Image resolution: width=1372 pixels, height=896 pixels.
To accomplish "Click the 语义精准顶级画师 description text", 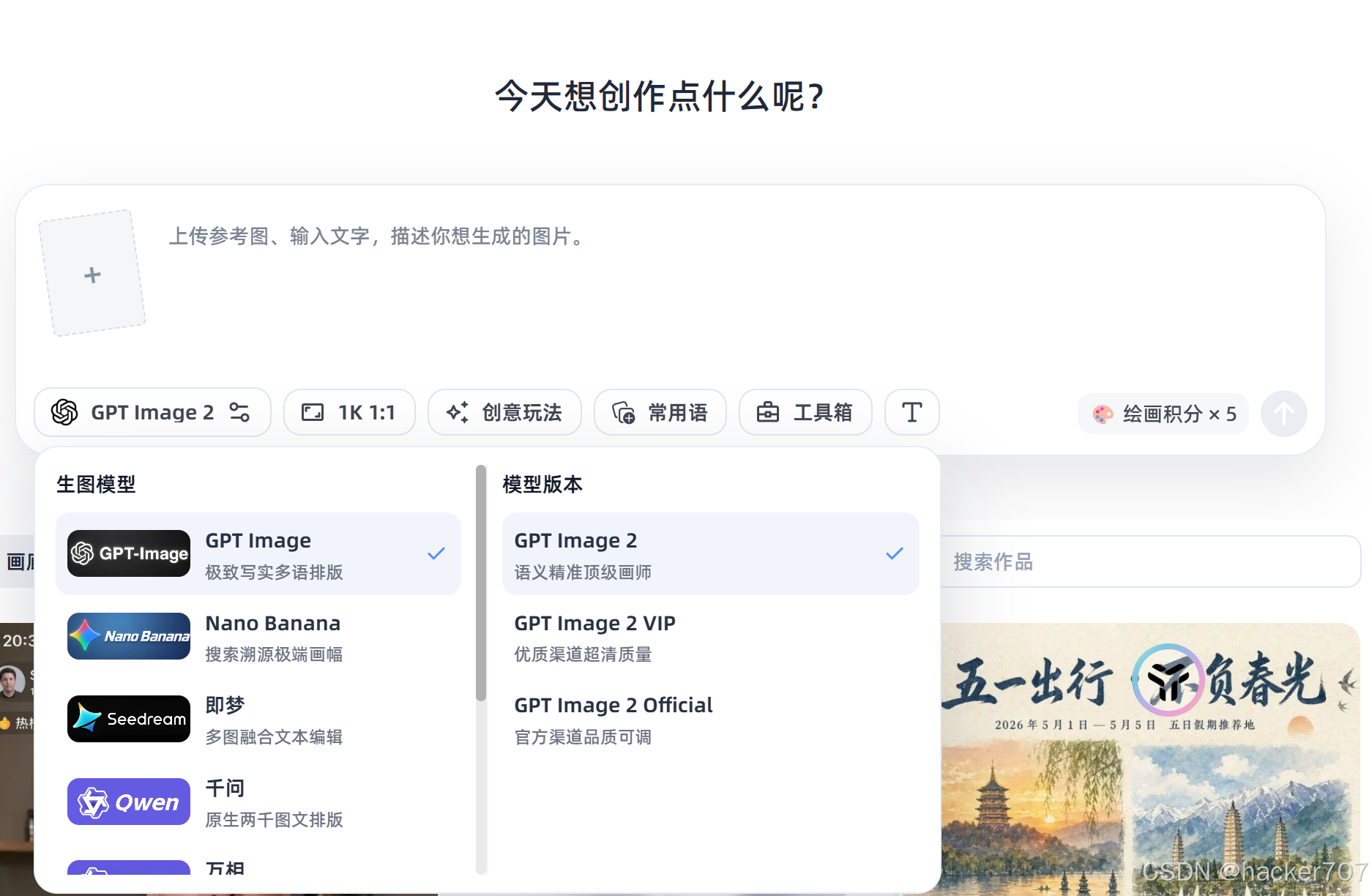I will coord(583,572).
